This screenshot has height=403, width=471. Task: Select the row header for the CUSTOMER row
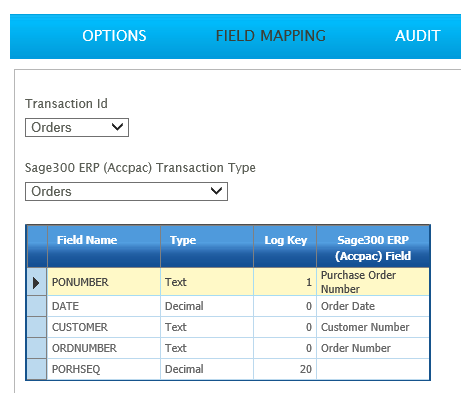pos(36,327)
